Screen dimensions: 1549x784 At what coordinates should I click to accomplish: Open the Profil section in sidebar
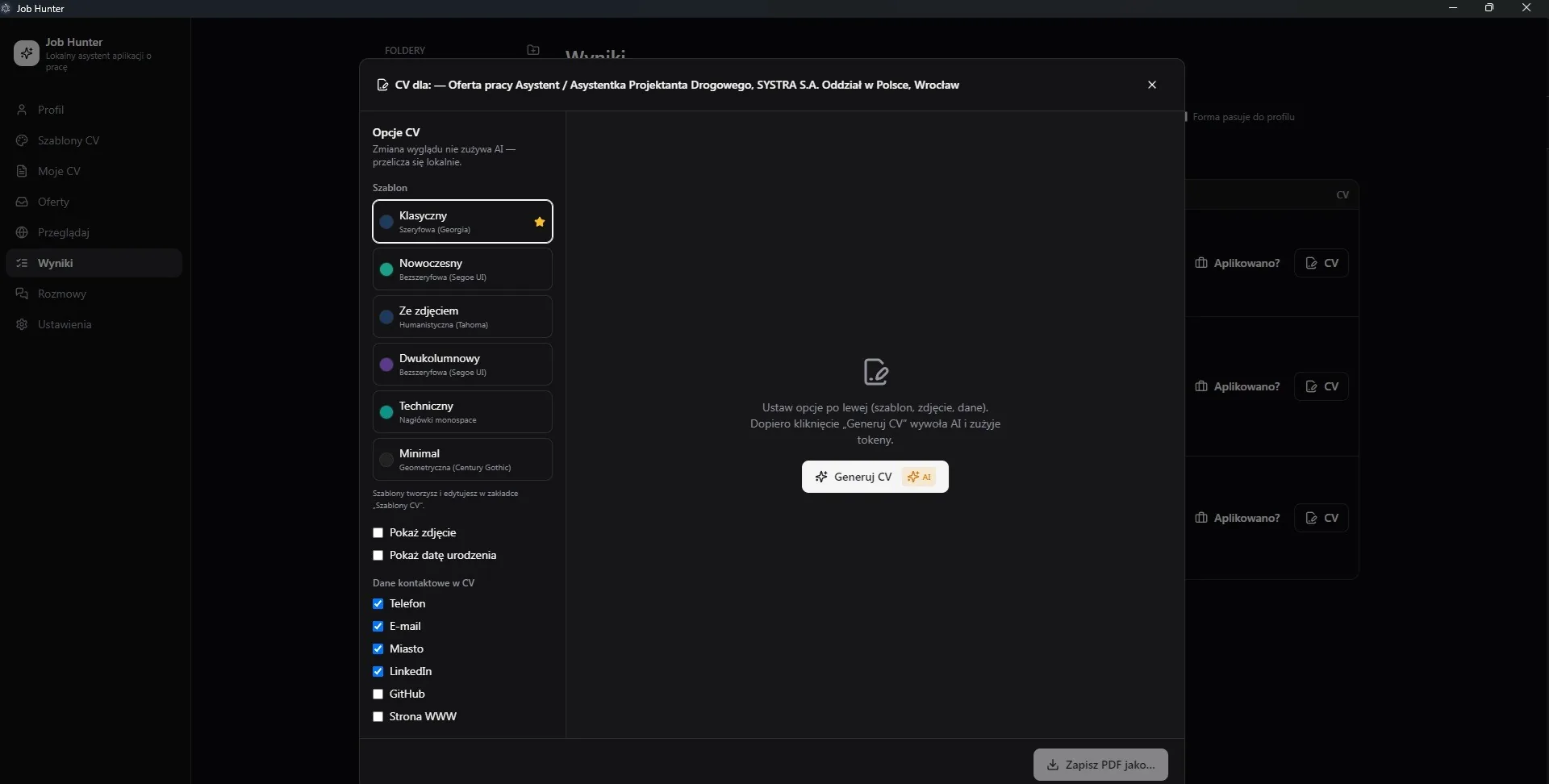point(94,110)
